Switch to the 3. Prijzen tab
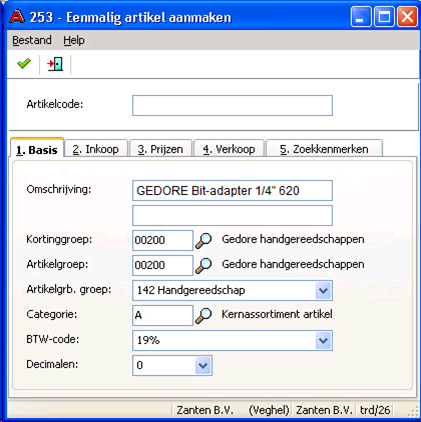Screen dimensions: 421x422 [161, 149]
